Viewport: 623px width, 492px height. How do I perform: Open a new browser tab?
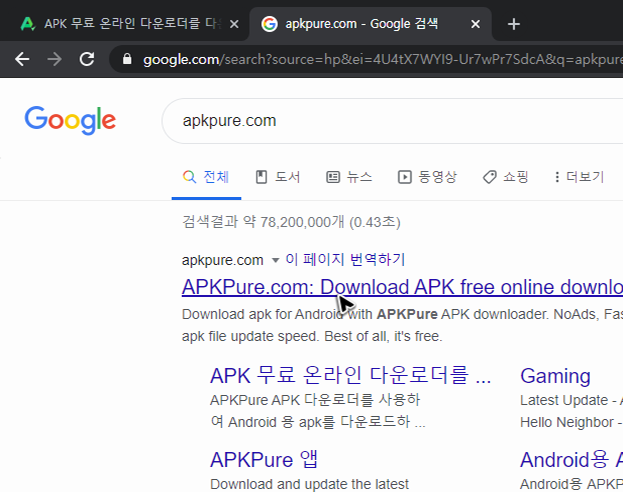(513, 24)
